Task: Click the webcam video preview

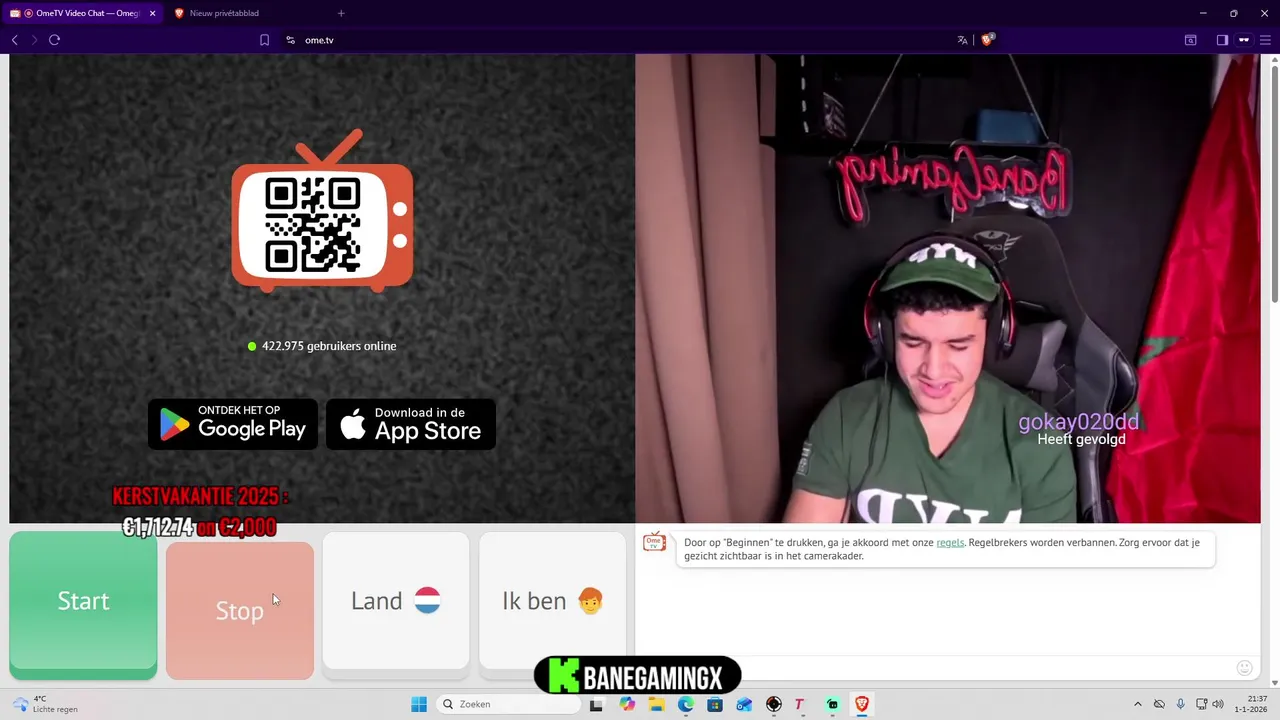Action: click(x=948, y=288)
